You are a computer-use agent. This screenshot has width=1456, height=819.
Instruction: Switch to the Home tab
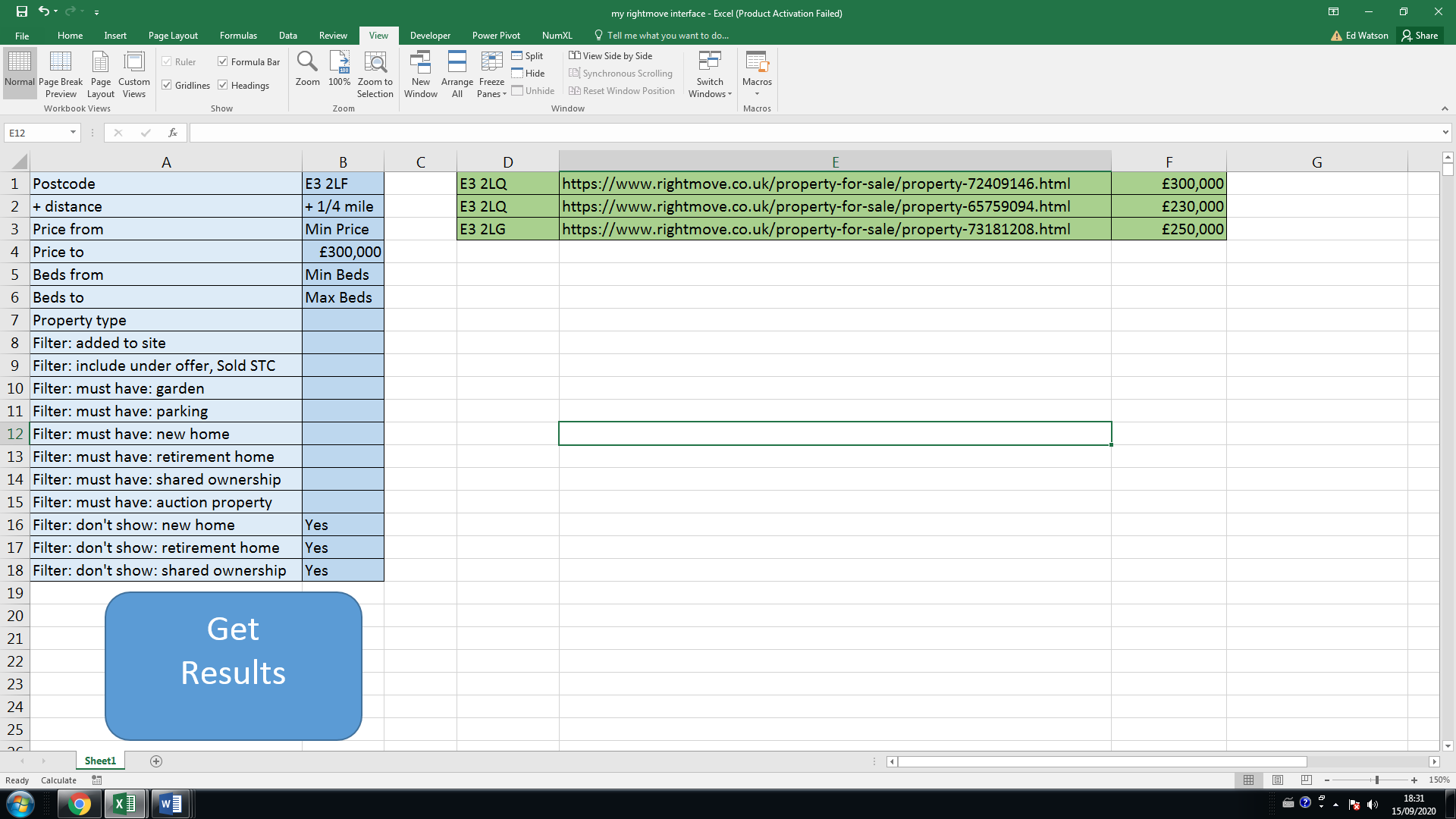coord(70,36)
